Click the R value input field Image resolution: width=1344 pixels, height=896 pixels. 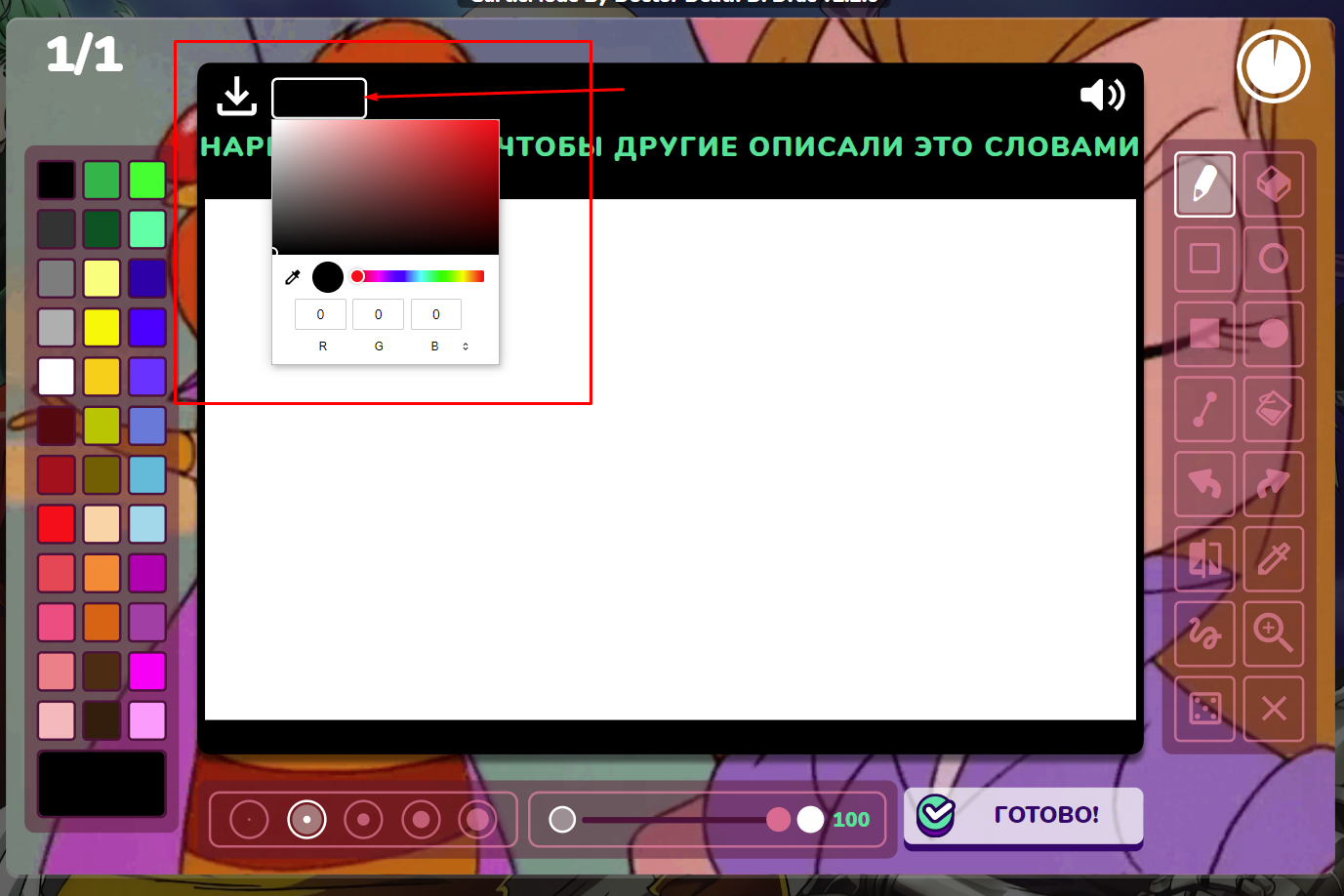tap(320, 314)
